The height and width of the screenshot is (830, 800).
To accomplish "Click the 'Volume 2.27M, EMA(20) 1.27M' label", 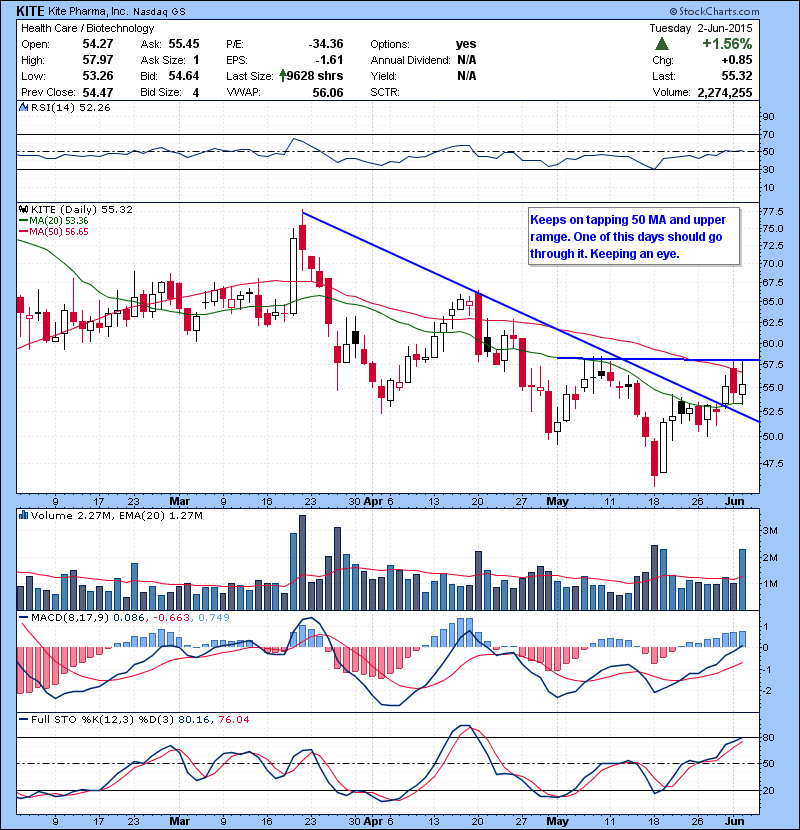I will coord(116,515).
